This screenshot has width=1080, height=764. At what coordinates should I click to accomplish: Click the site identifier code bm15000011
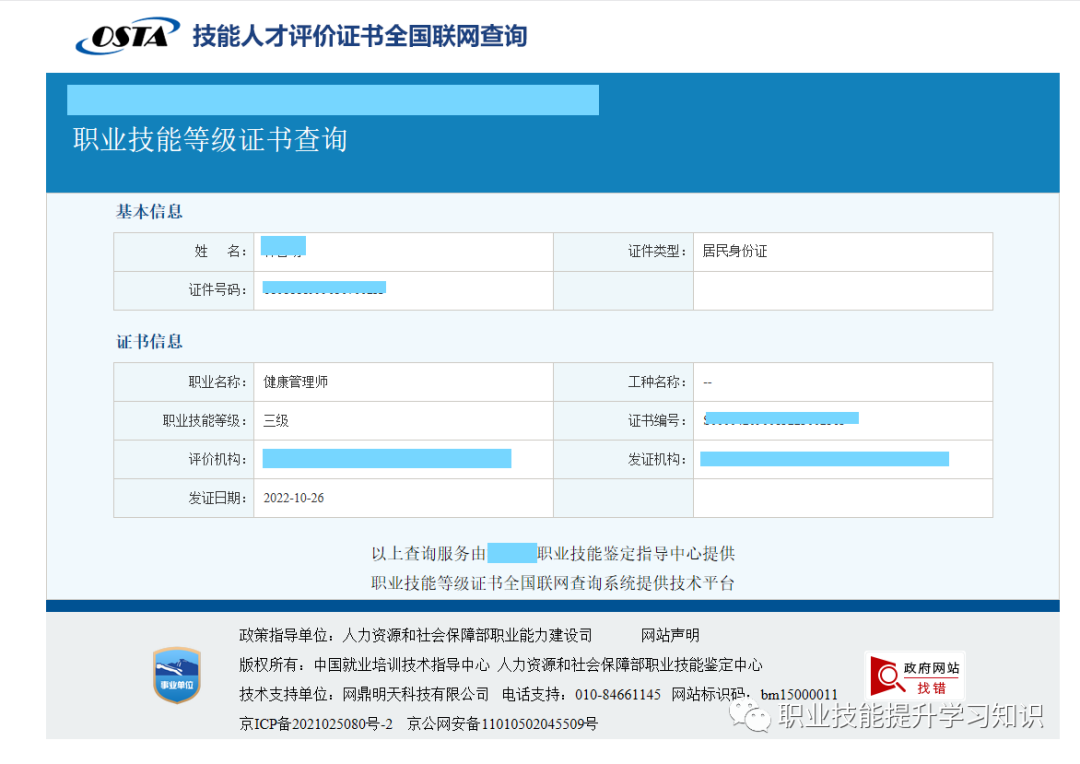[x=799, y=694]
